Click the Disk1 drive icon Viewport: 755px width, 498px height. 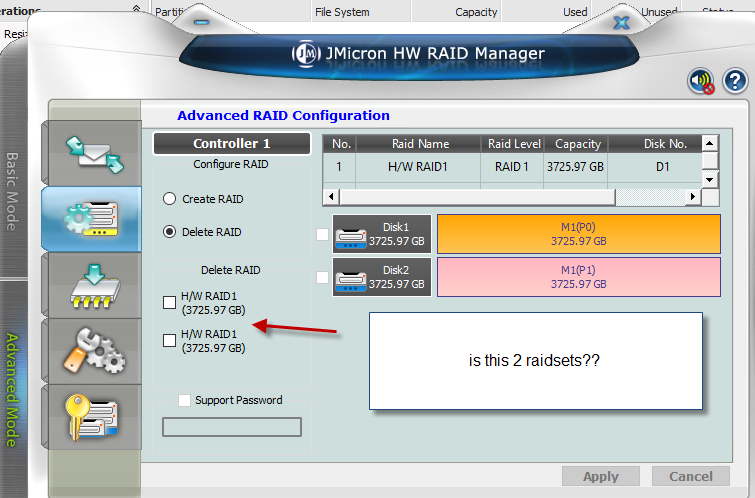coord(351,238)
